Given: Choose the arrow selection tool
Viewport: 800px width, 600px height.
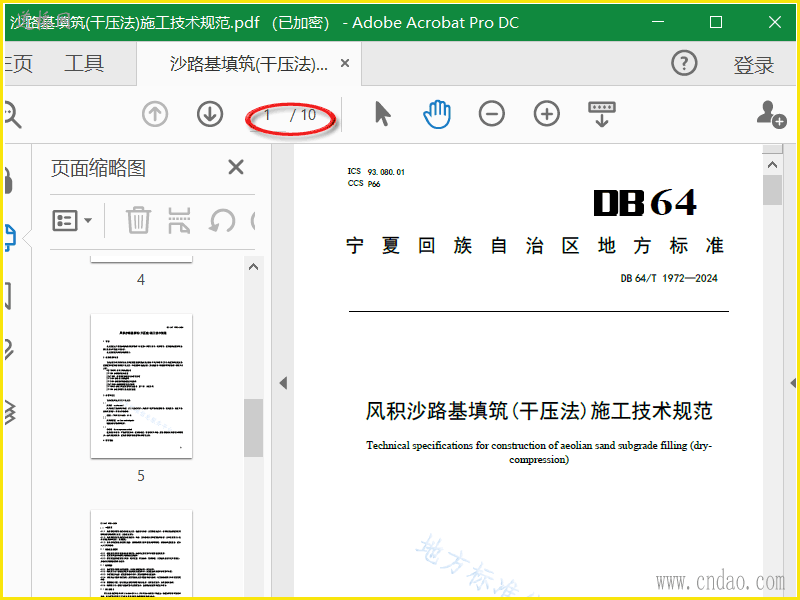Looking at the screenshot, I should point(383,113).
